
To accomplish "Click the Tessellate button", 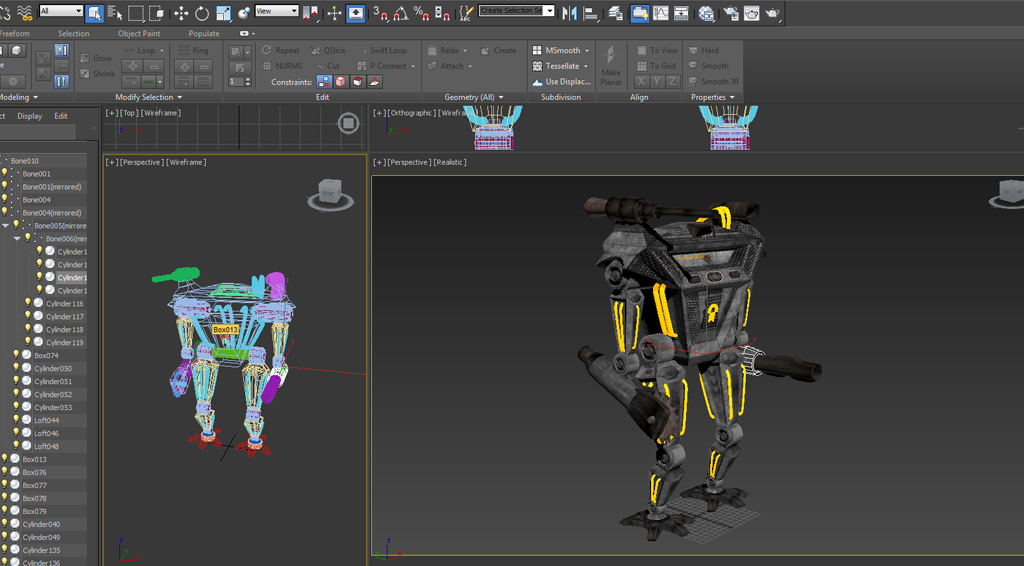I will tap(564, 66).
